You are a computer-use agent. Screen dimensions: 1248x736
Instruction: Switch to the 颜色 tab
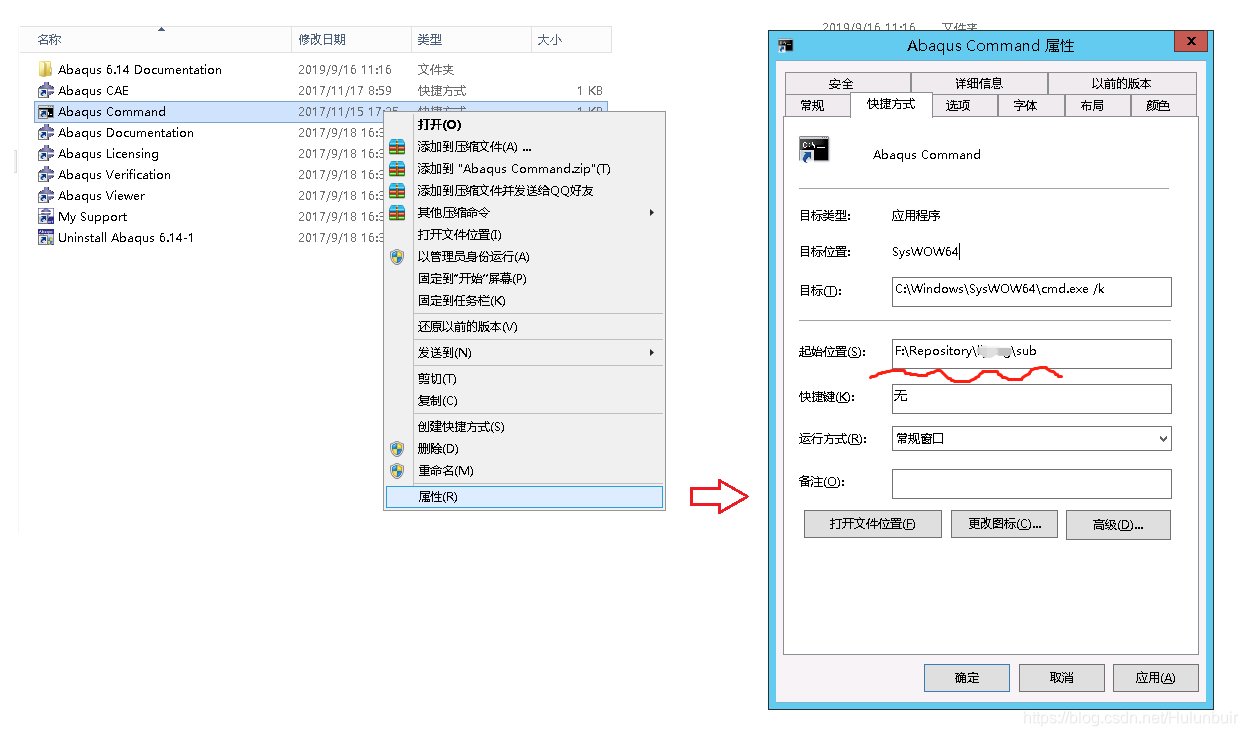[1164, 105]
